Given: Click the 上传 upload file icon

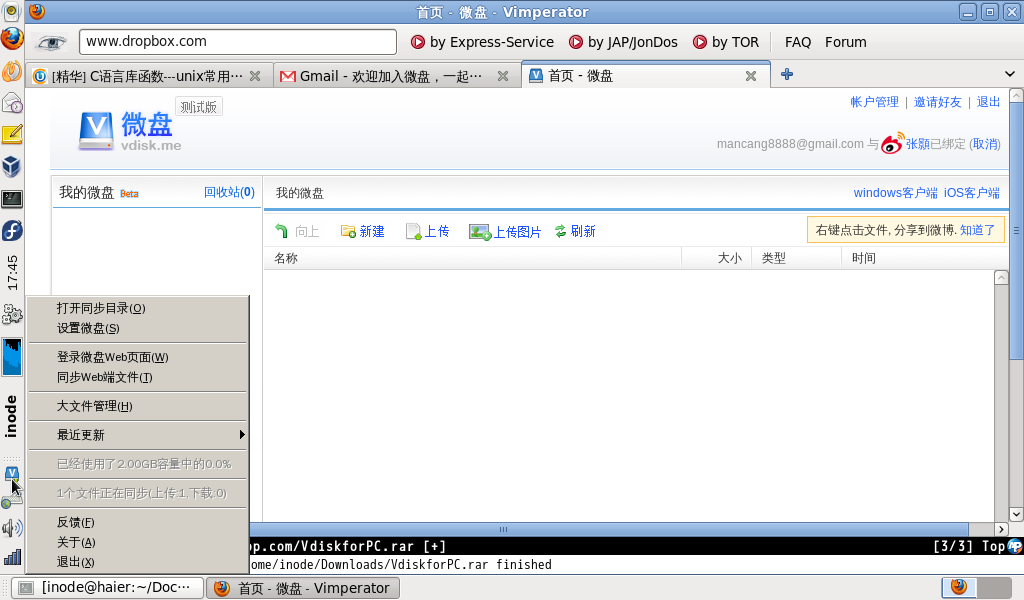Looking at the screenshot, I should [413, 231].
